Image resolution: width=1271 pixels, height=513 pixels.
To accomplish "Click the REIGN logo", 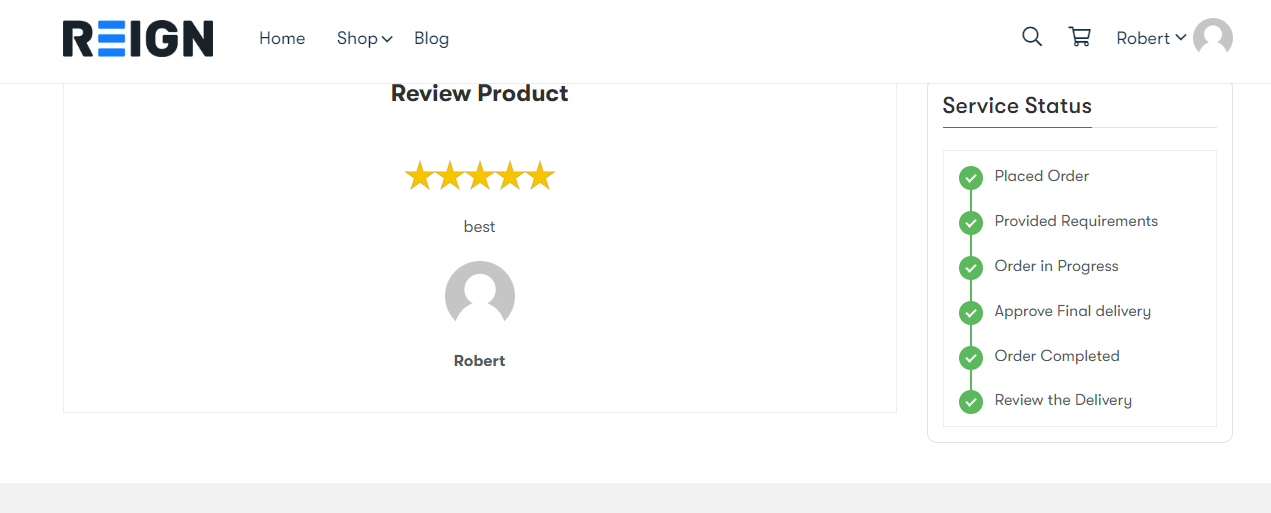I will [x=138, y=38].
